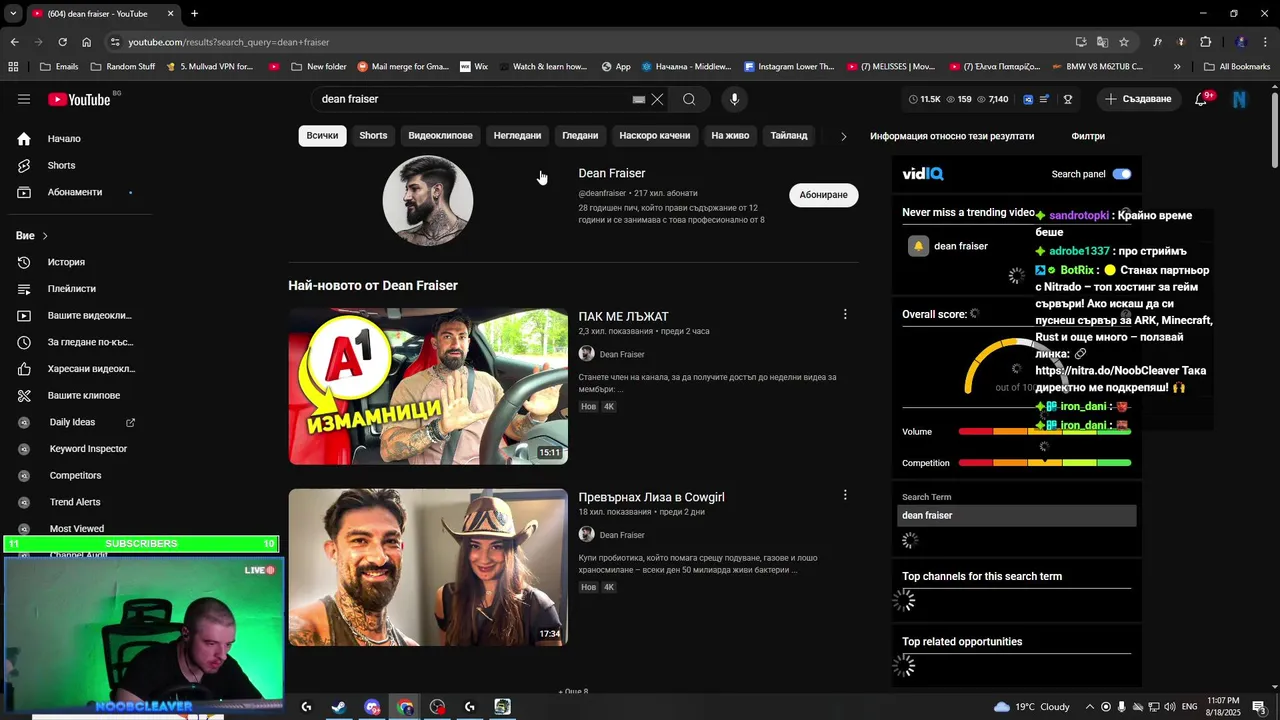The height and width of the screenshot is (720, 1280).
Task: Click the search magnifier button
Action: pos(689,99)
